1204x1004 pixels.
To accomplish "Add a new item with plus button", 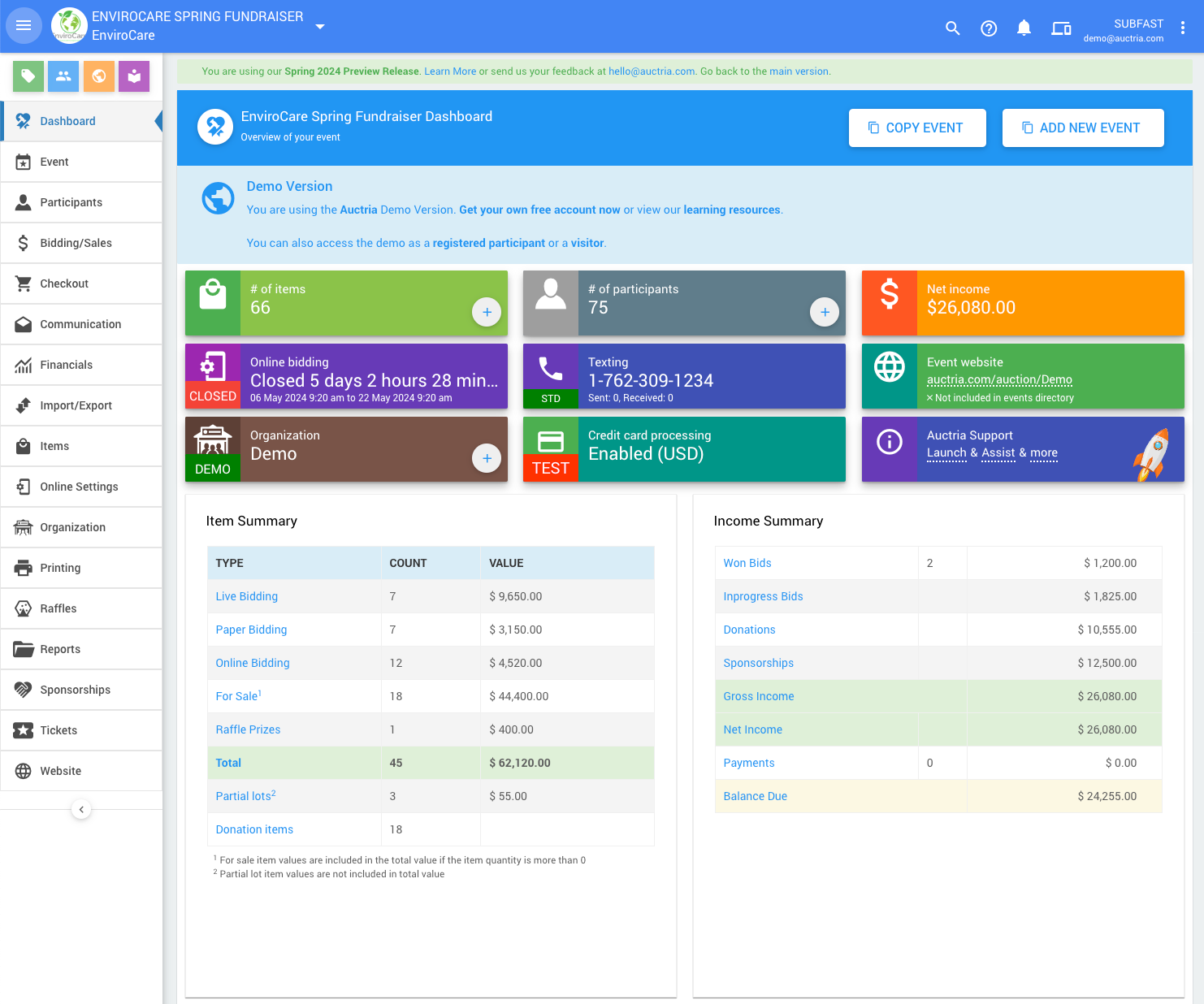I will click(x=487, y=312).
